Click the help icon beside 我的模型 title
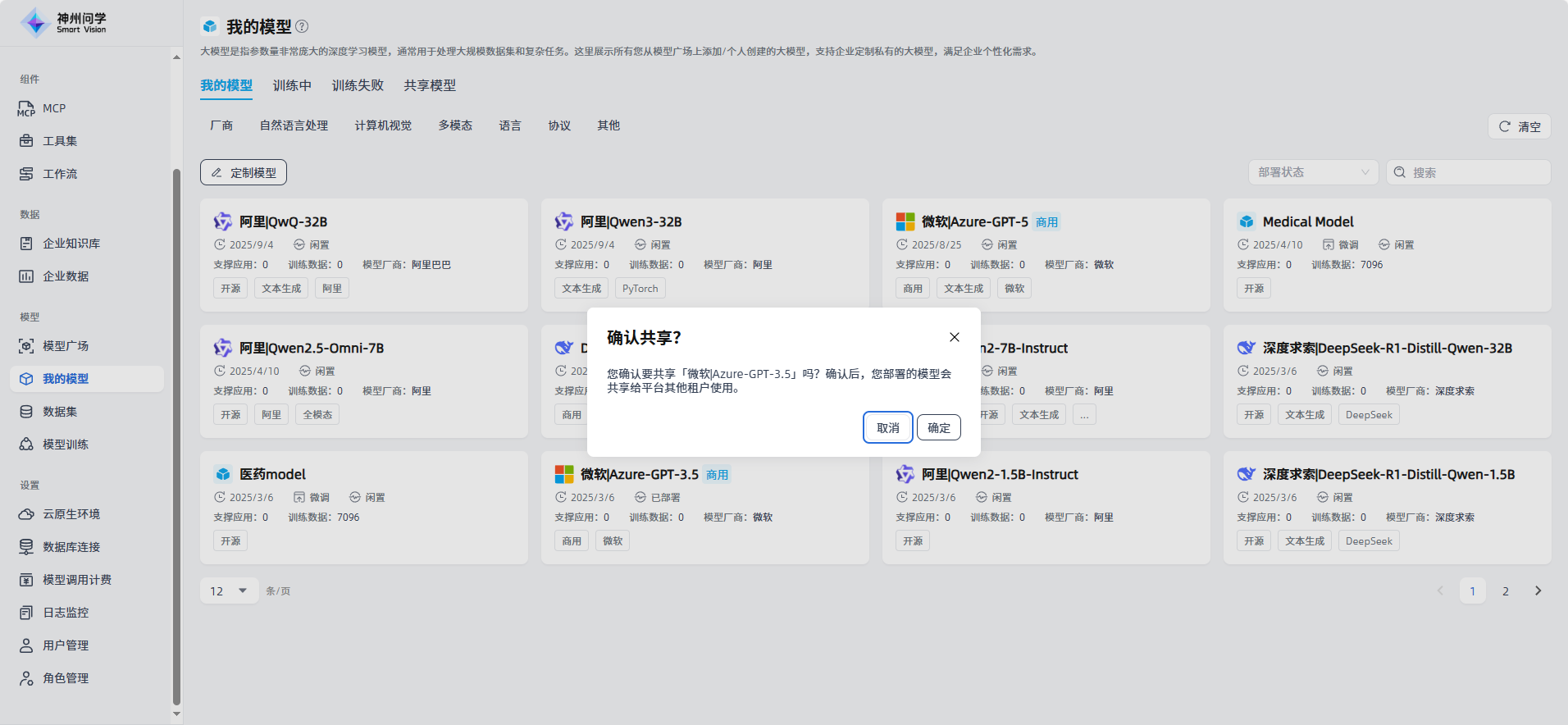This screenshot has height=725, width=1568. click(302, 26)
